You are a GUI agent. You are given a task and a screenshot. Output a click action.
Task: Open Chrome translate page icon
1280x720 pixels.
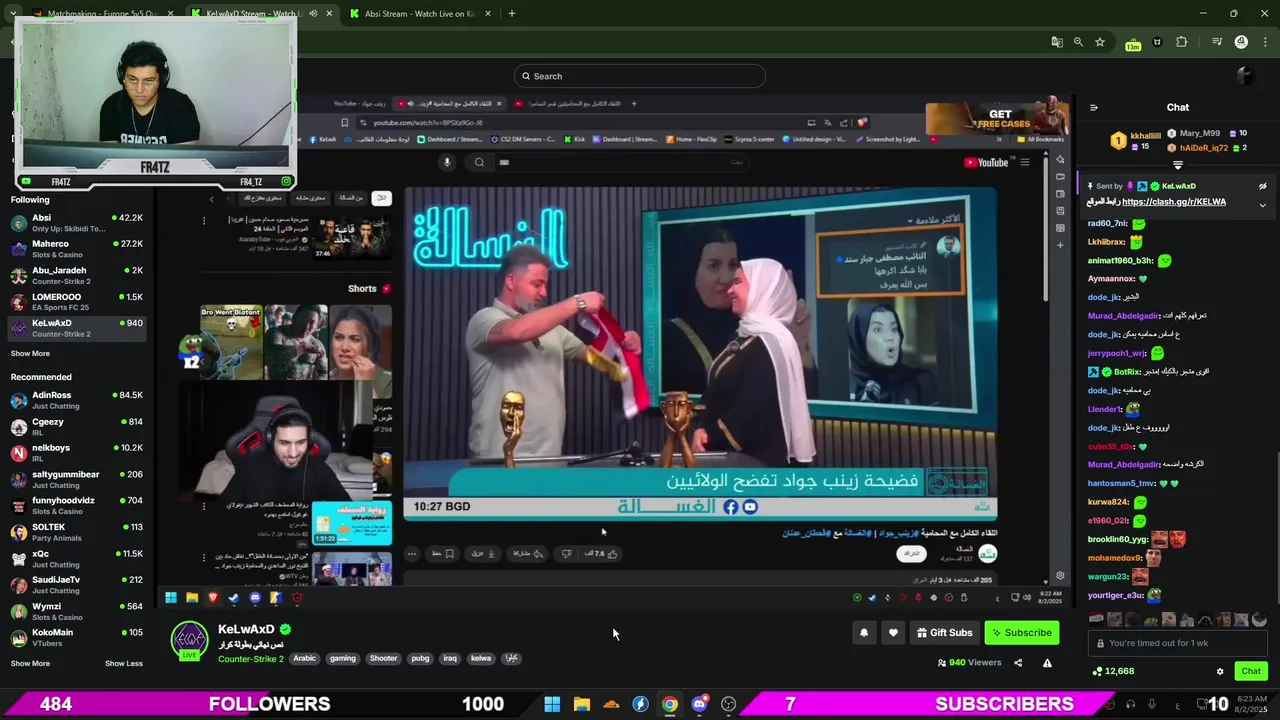[1057, 42]
